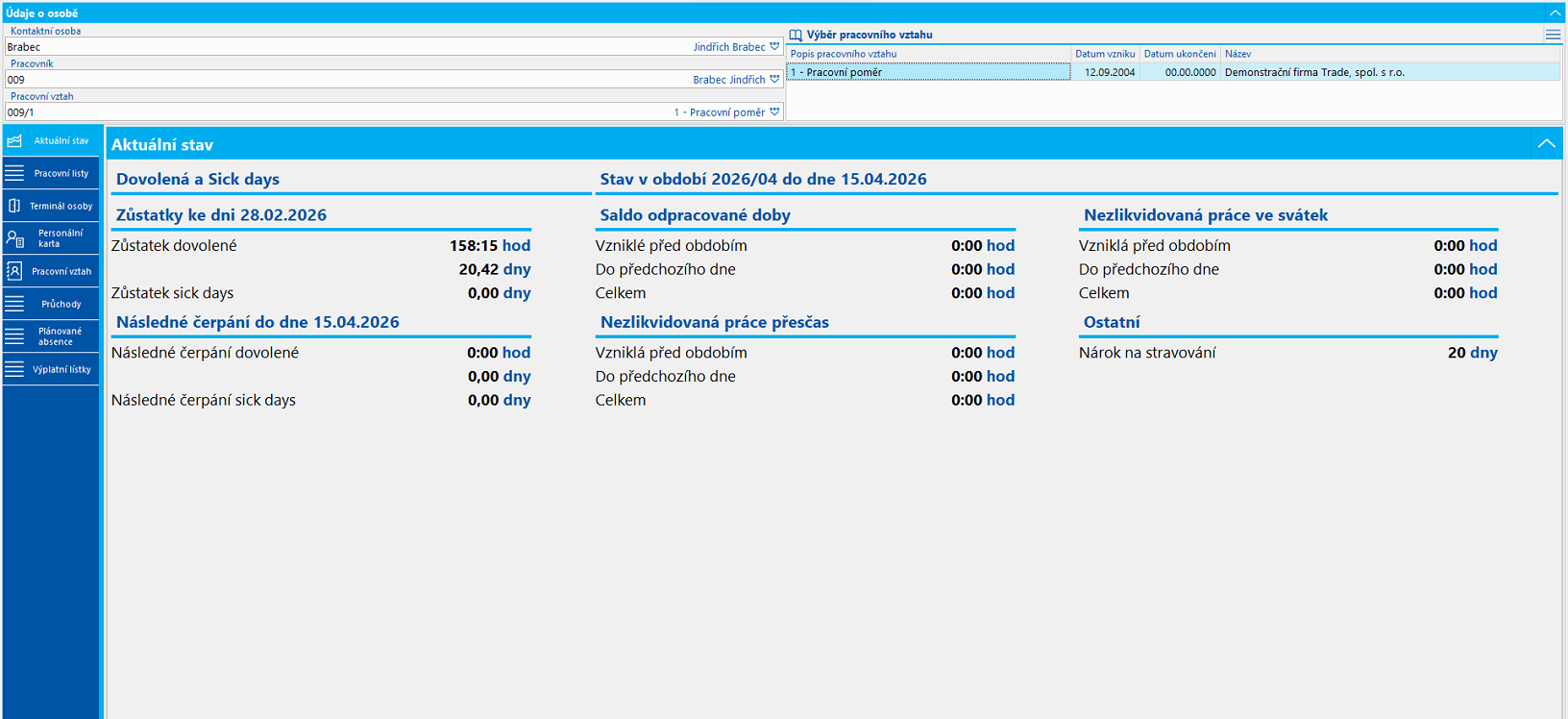This screenshot has width=1568, height=719.
Task: Click the 'Následné čerpání dovolené' label
Action: click(205, 353)
